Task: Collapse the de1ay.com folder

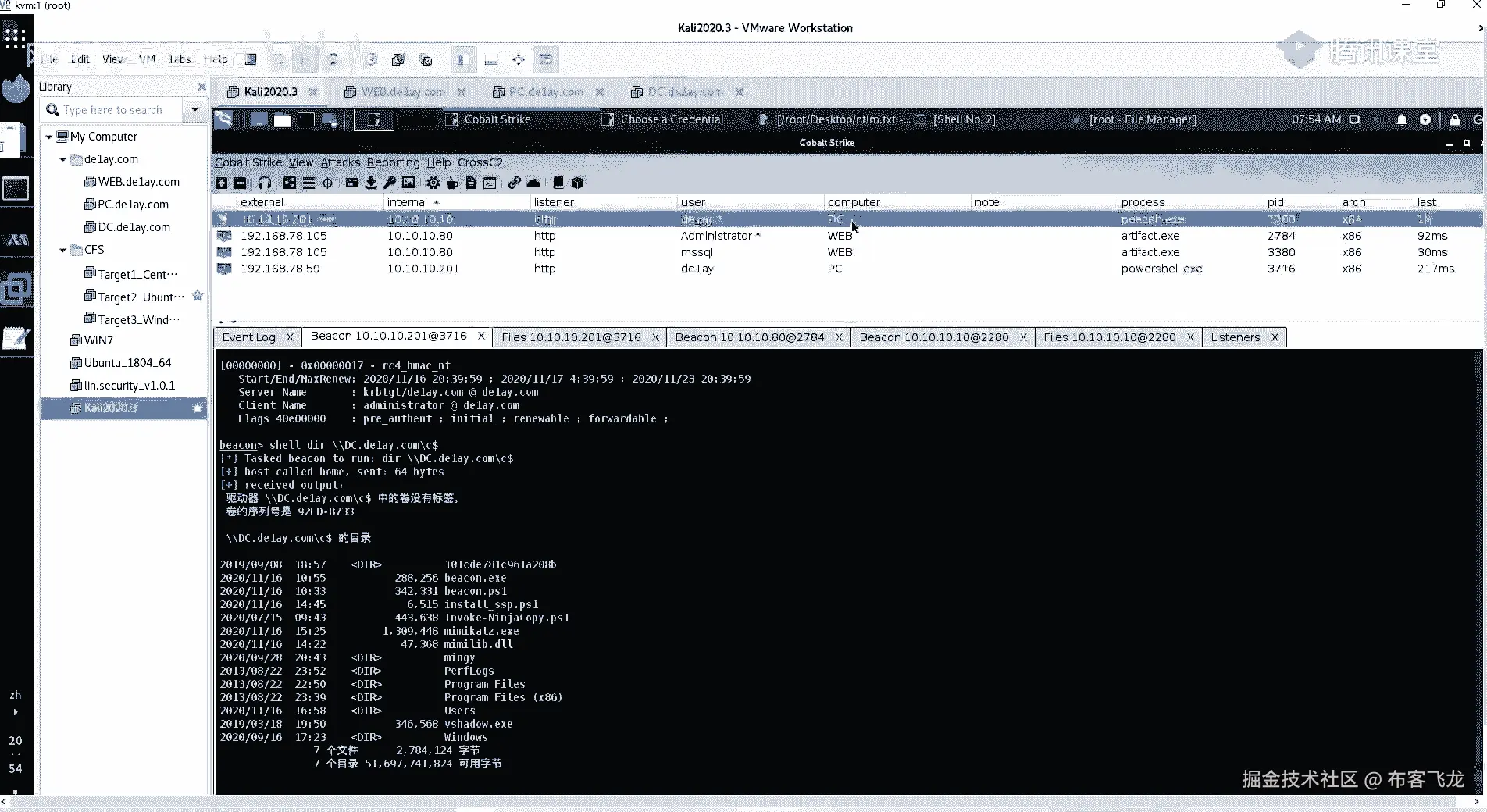Action: pyautogui.click(x=62, y=159)
